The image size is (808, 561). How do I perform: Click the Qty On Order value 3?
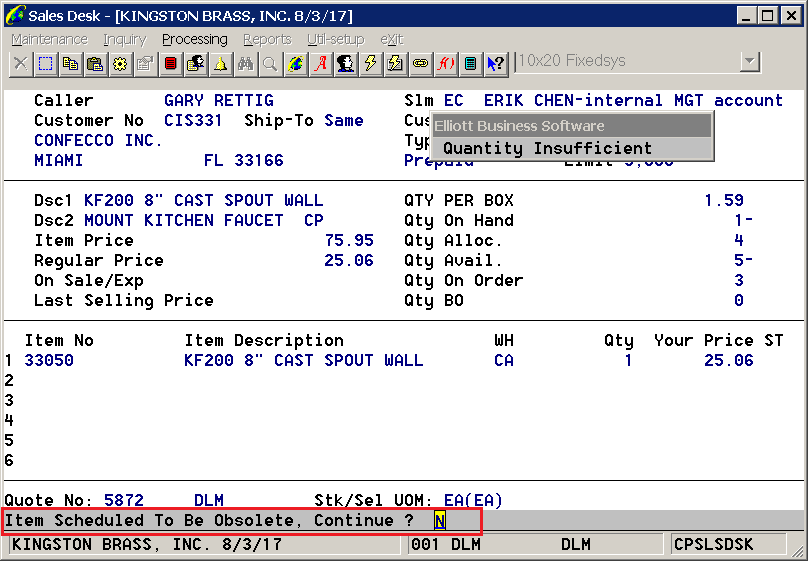739,281
